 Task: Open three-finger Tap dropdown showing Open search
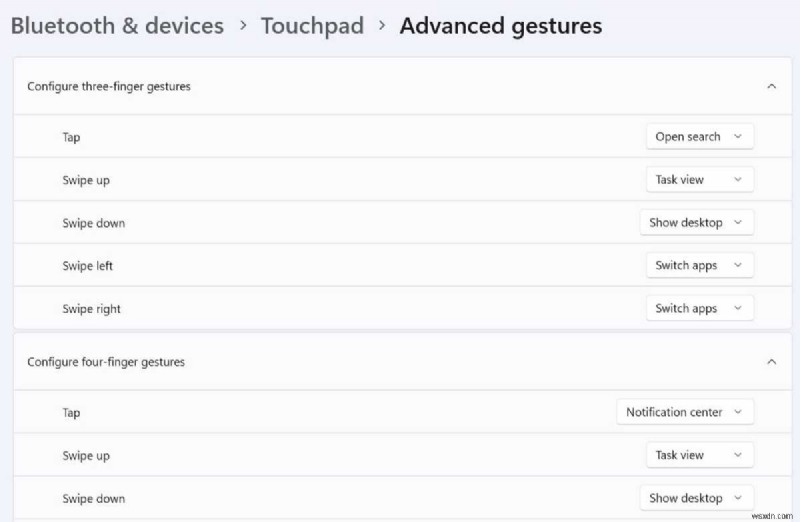tap(699, 137)
